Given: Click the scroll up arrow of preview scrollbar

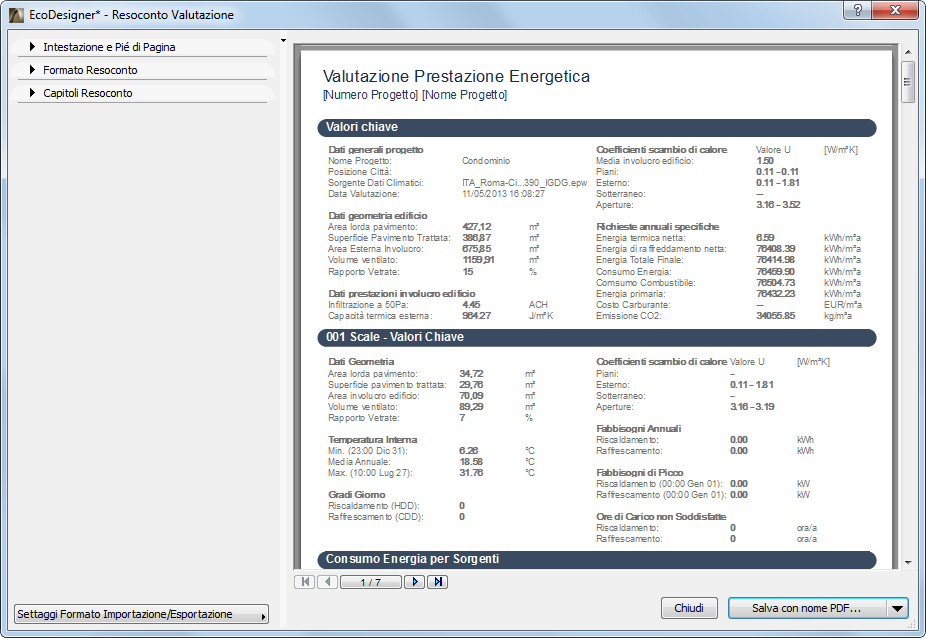Looking at the screenshot, I should 908,52.
